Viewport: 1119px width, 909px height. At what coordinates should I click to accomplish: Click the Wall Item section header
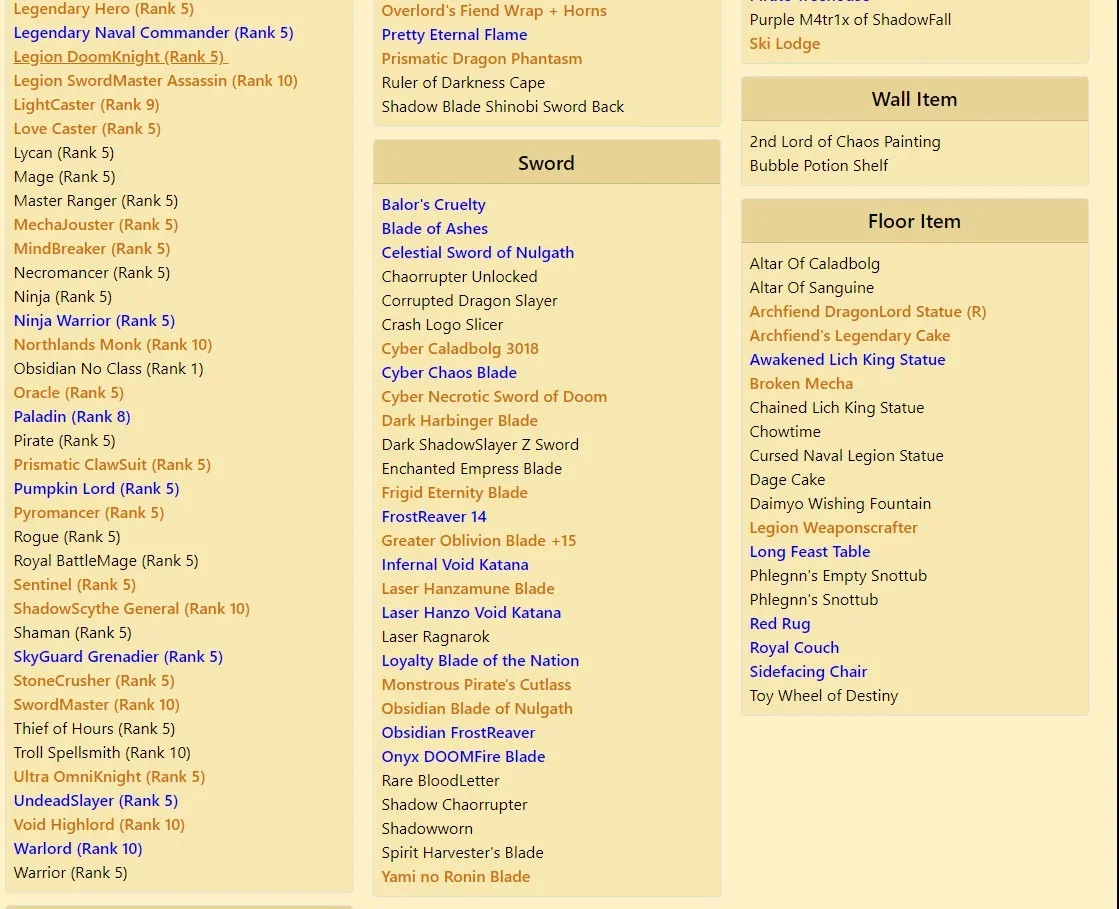coord(915,99)
